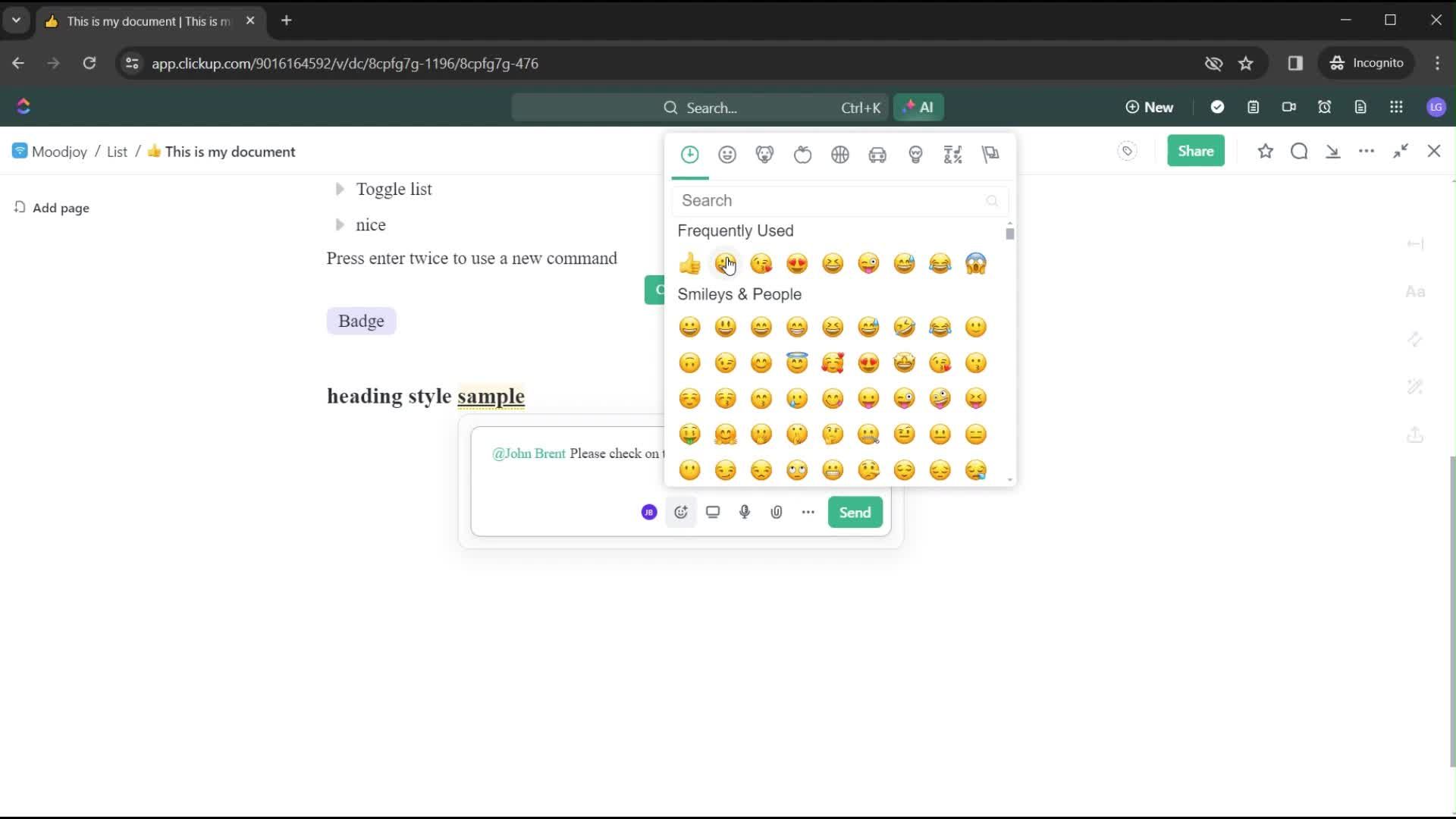Open the nature/animals emoji category

[x=765, y=155]
